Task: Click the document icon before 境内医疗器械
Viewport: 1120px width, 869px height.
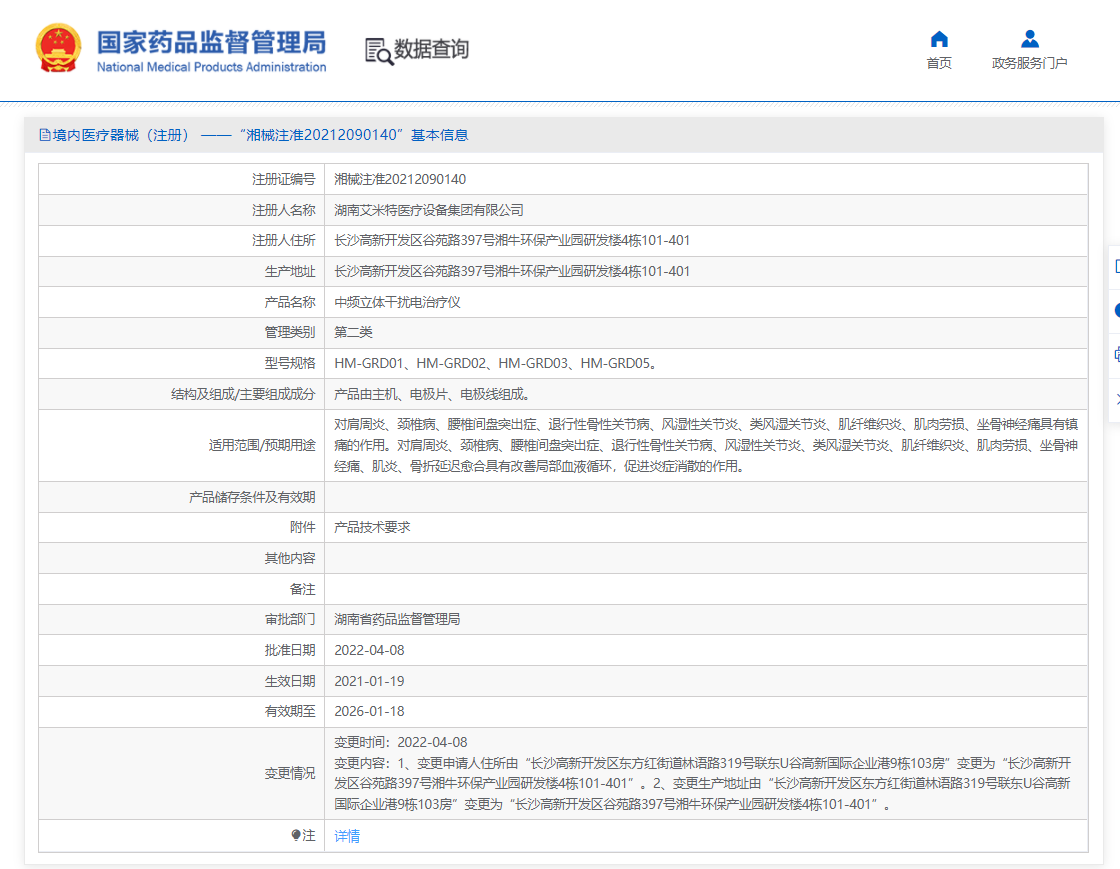Action: 45,135
